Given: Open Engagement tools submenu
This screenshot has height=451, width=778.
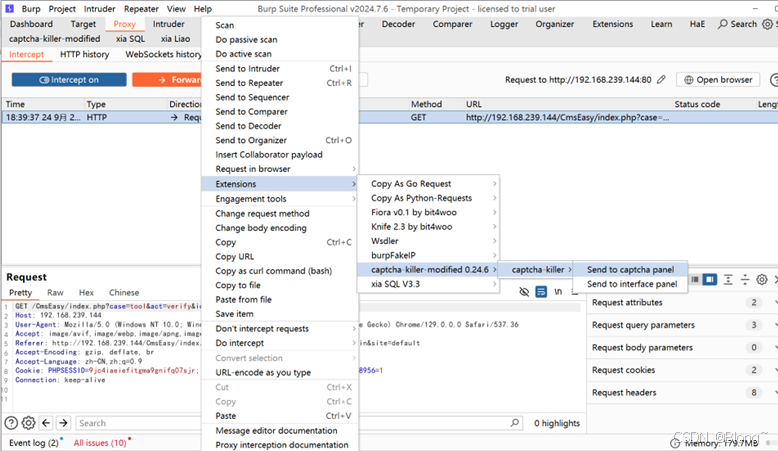Looking at the screenshot, I should (x=280, y=199).
